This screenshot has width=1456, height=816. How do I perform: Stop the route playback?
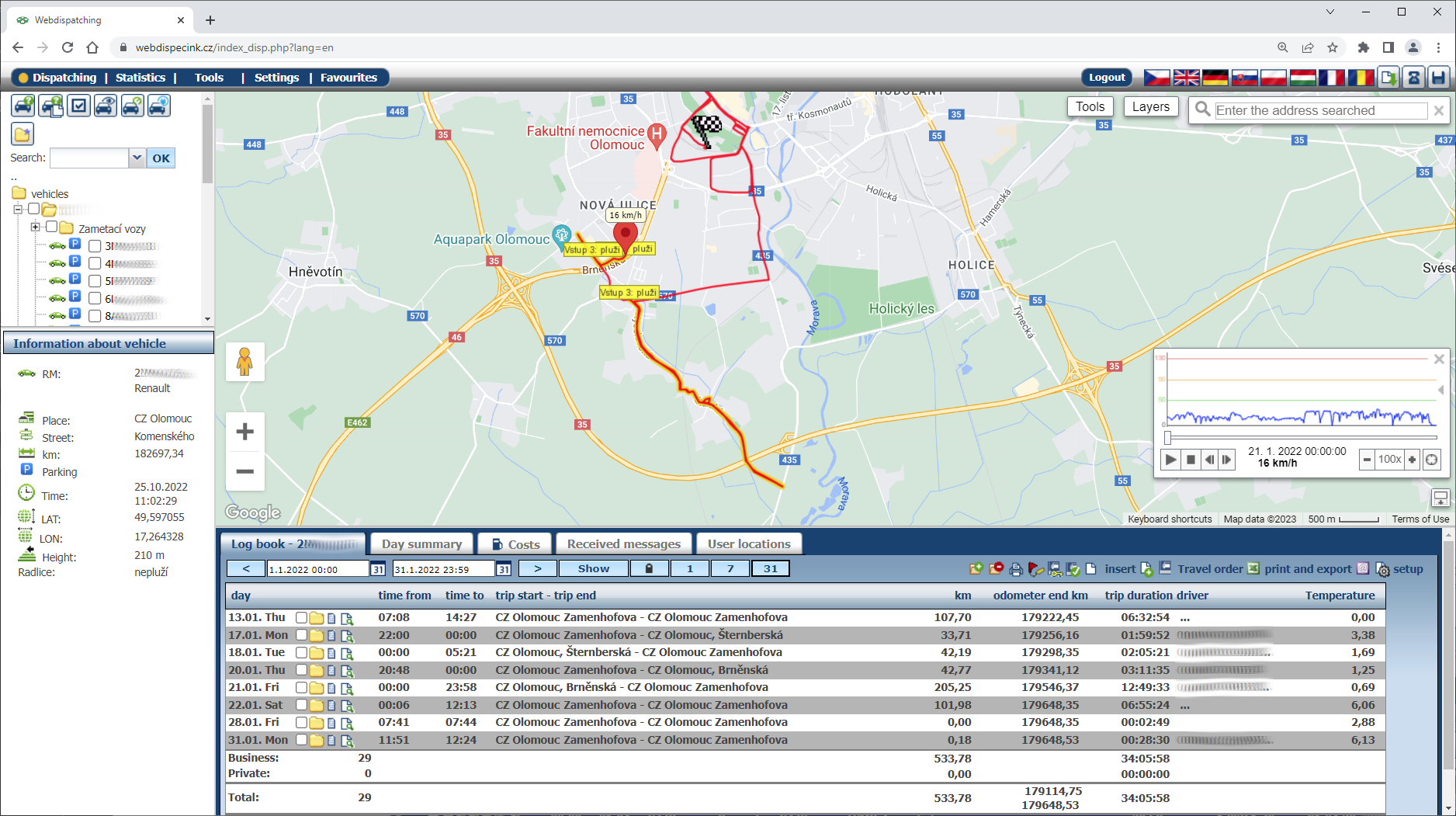(x=1191, y=460)
